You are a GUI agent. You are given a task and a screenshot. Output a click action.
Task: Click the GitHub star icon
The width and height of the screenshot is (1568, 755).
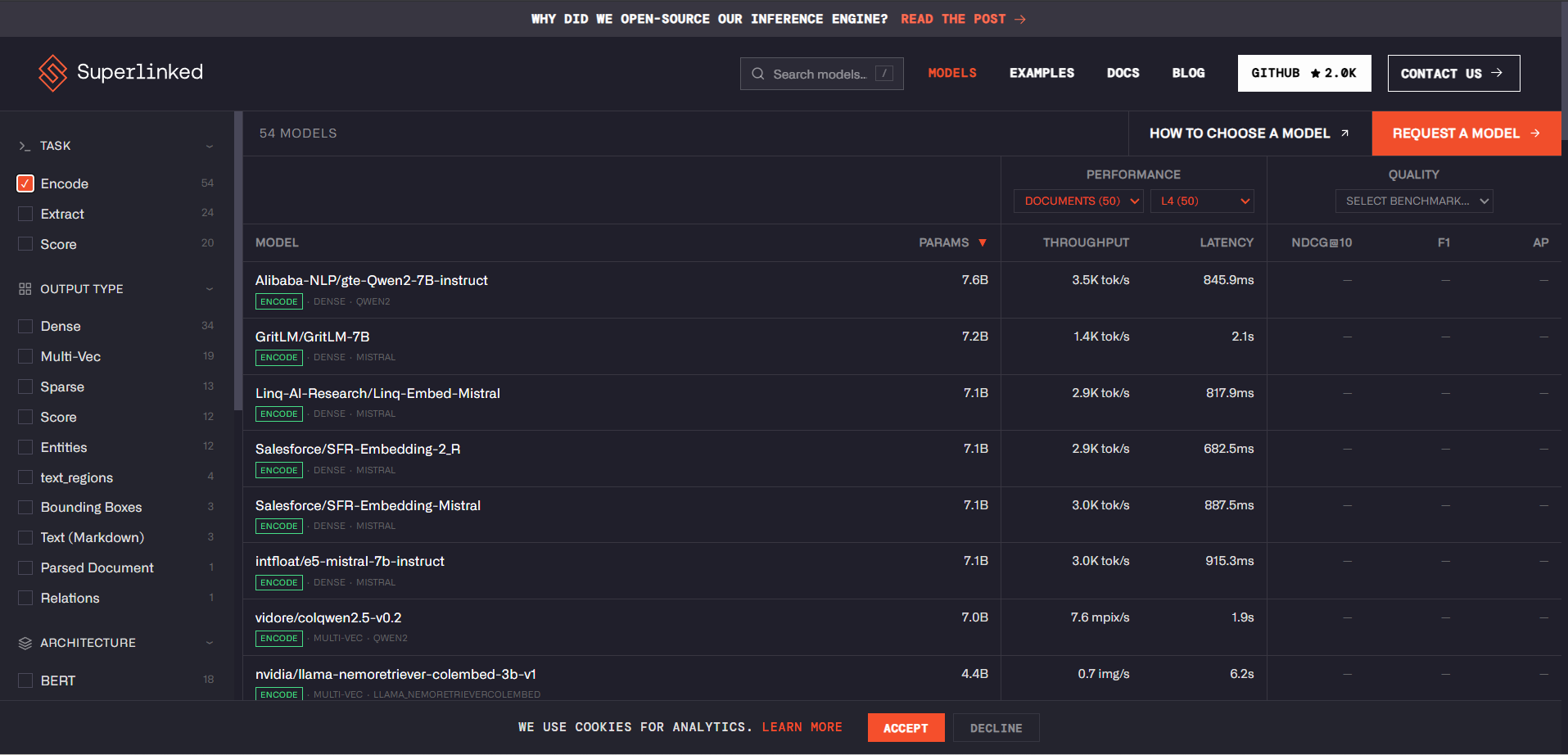[x=1315, y=73]
